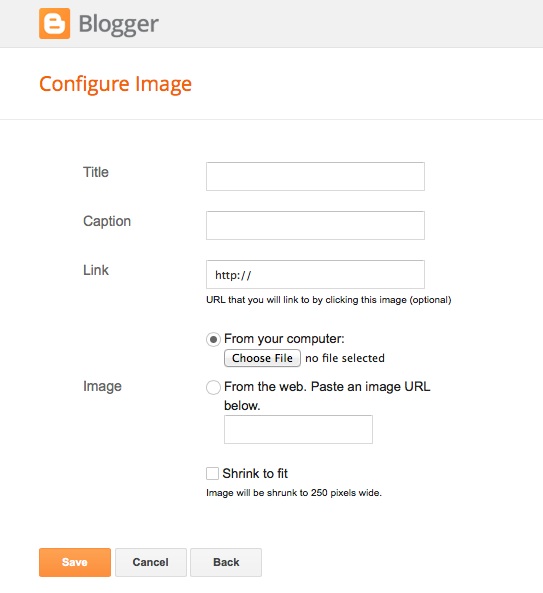The width and height of the screenshot is (543, 593).
Task: Click the Caption field label
Action: (107, 221)
